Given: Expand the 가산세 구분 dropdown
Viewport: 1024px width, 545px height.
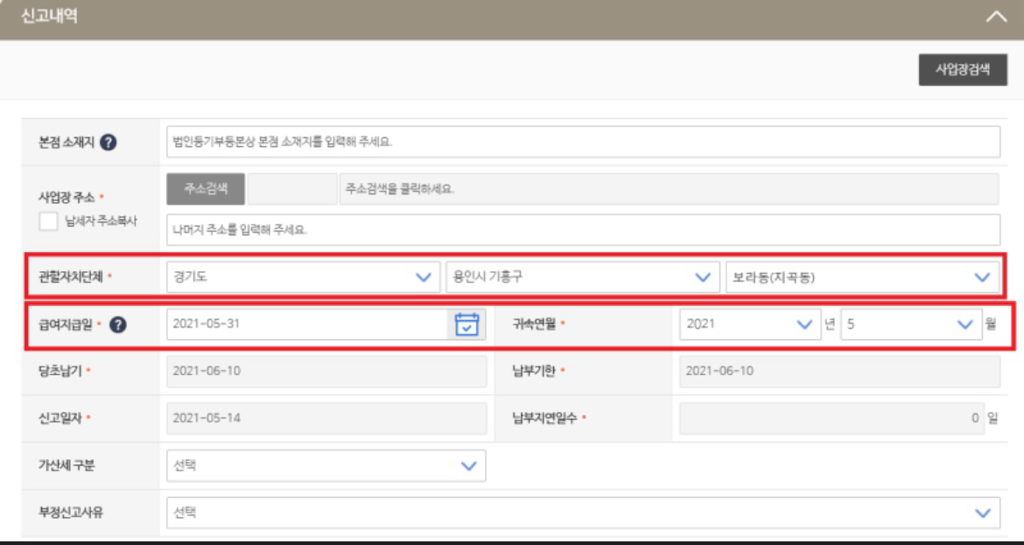Looking at the screenshot, I should tap(326, 465).
